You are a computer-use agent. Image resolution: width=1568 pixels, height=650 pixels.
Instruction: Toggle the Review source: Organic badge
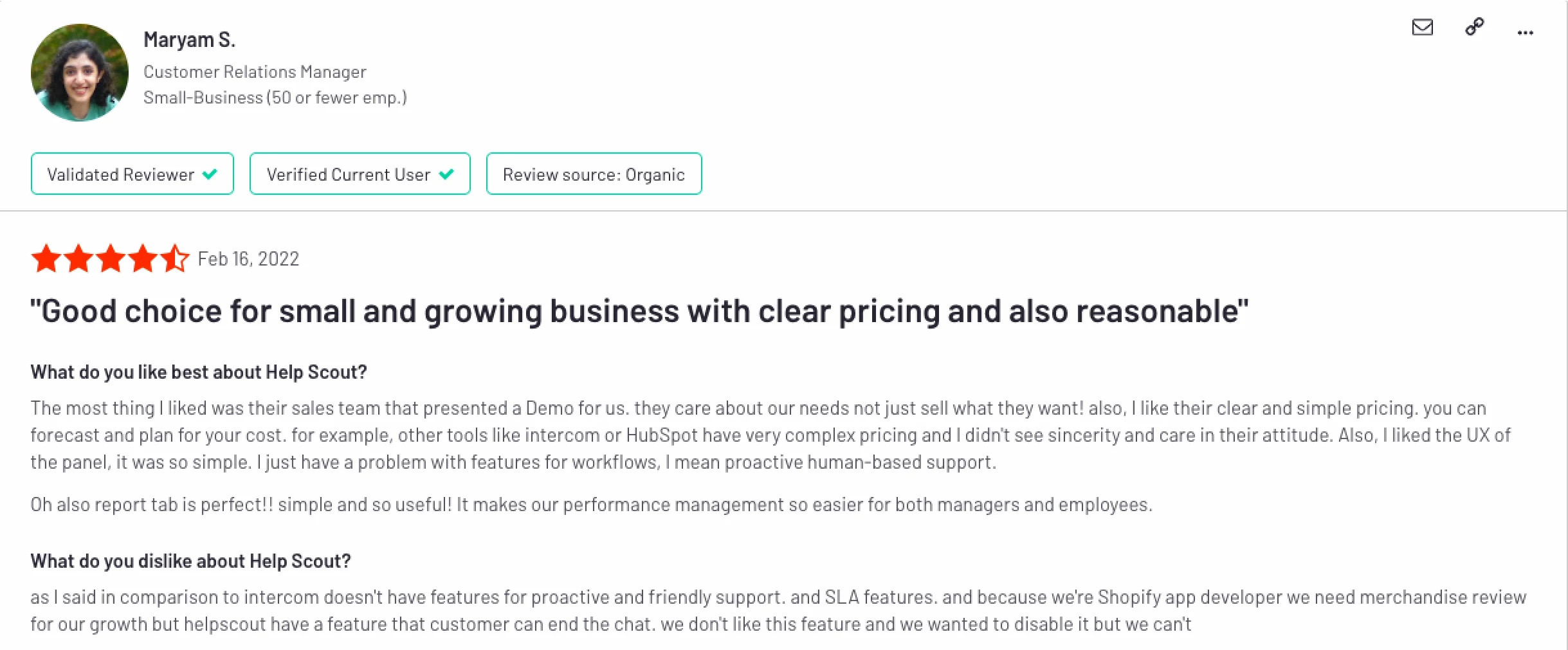[x=594, y=174]
